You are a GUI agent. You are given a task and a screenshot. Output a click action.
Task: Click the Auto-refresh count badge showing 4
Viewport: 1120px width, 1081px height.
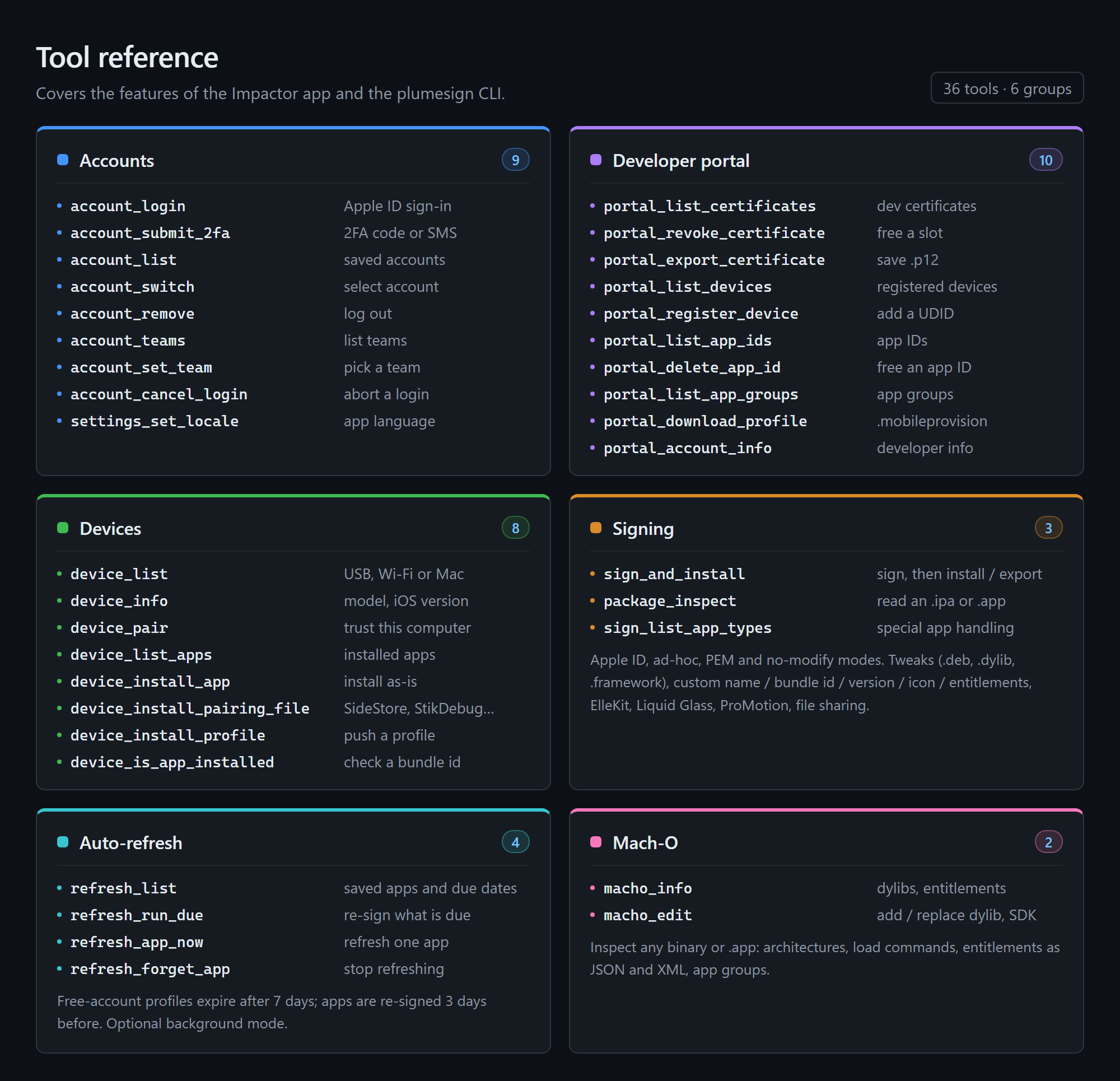point(515,842)
